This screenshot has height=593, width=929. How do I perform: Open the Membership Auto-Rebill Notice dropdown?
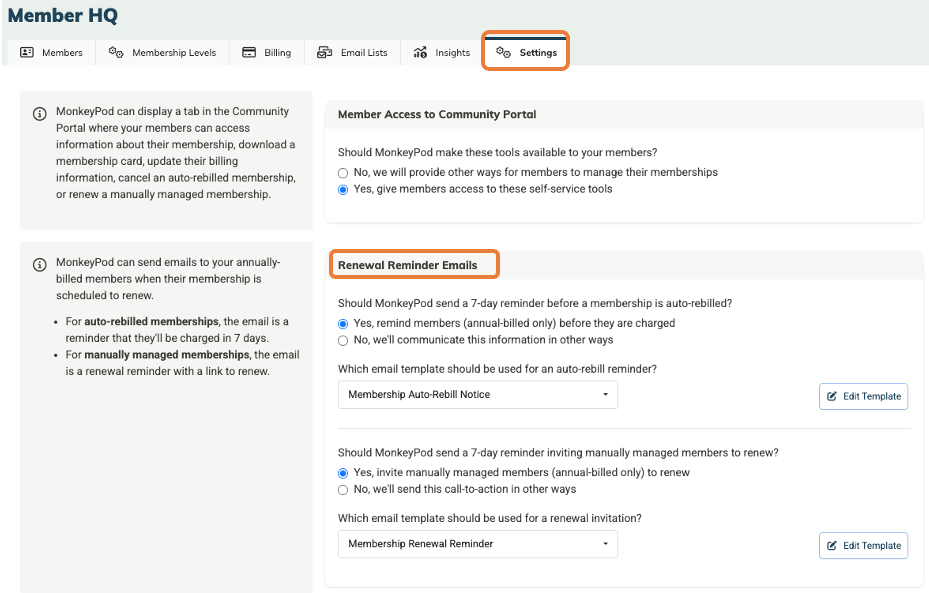pos(478,395)
